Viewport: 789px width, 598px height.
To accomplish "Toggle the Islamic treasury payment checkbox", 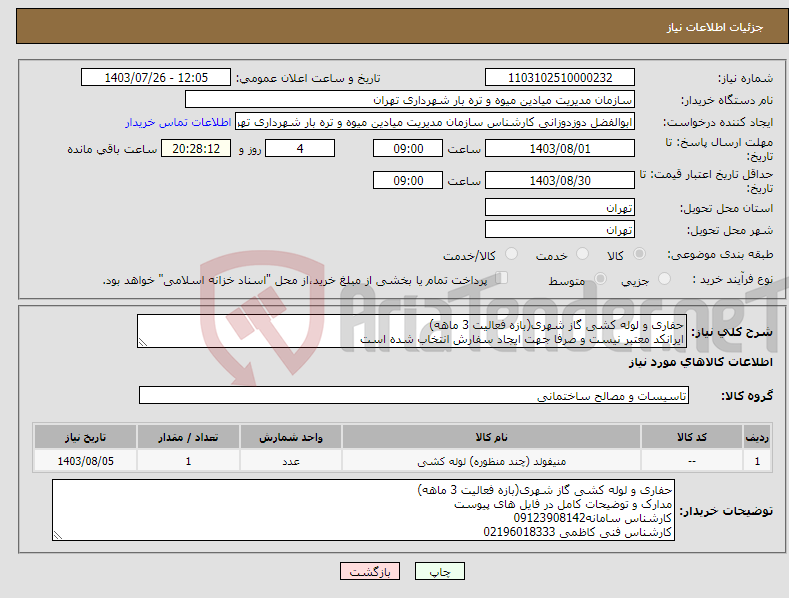I will tap(502, 278).
